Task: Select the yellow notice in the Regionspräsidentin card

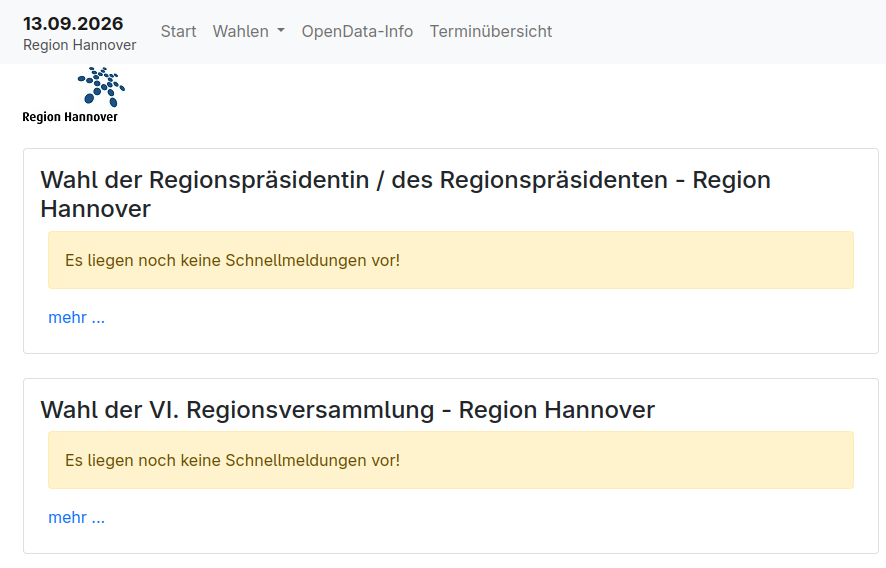Action: 451,260
